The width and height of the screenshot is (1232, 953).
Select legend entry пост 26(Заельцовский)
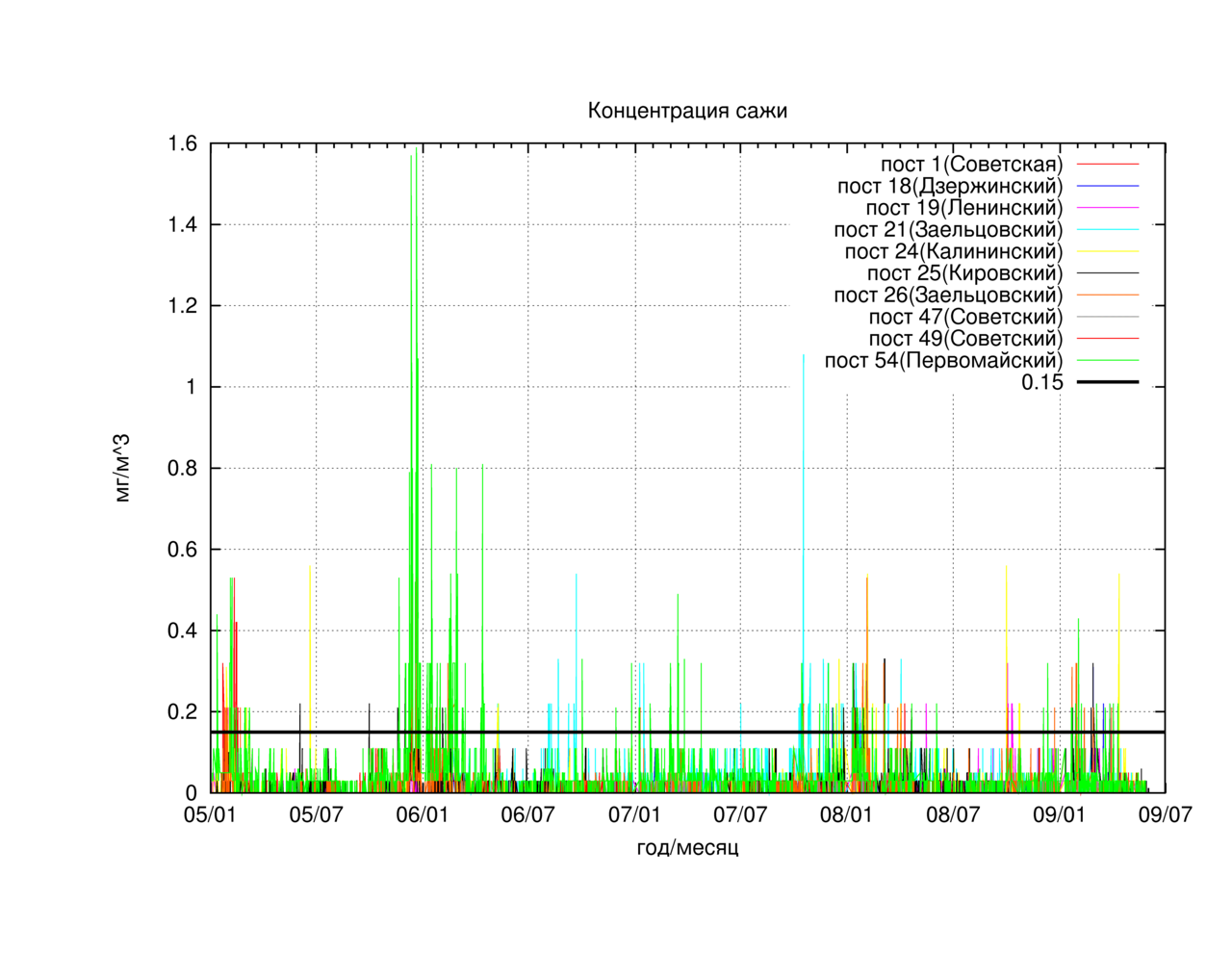(x=948, y=295)
